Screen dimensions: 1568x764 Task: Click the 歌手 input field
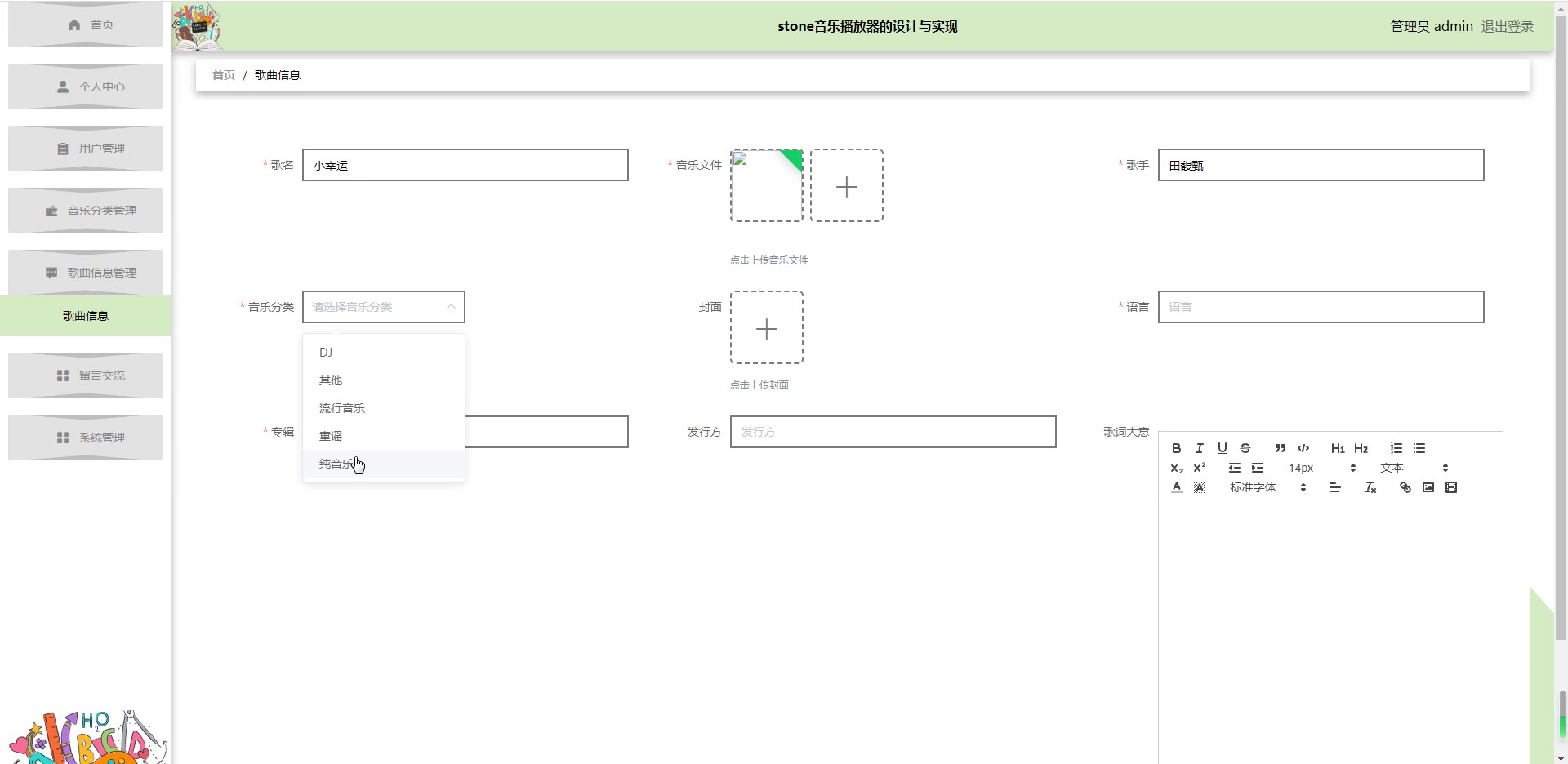[1321, 165]
